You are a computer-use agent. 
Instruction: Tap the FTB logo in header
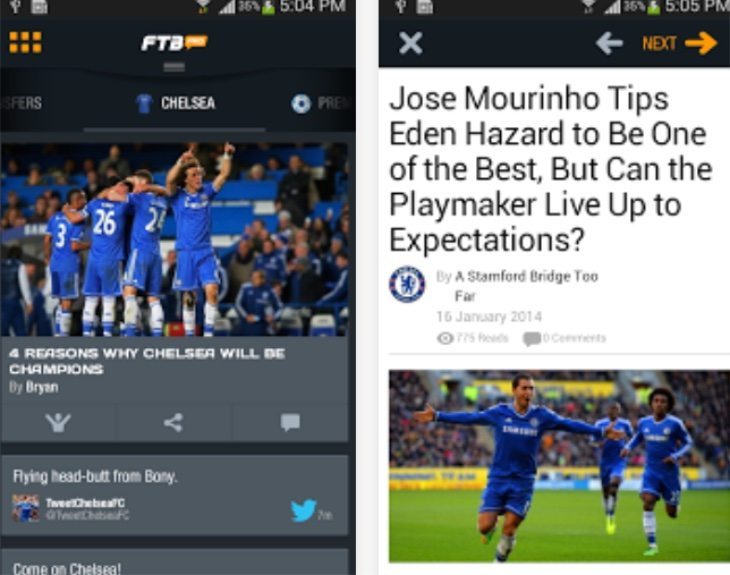[174, 43]
